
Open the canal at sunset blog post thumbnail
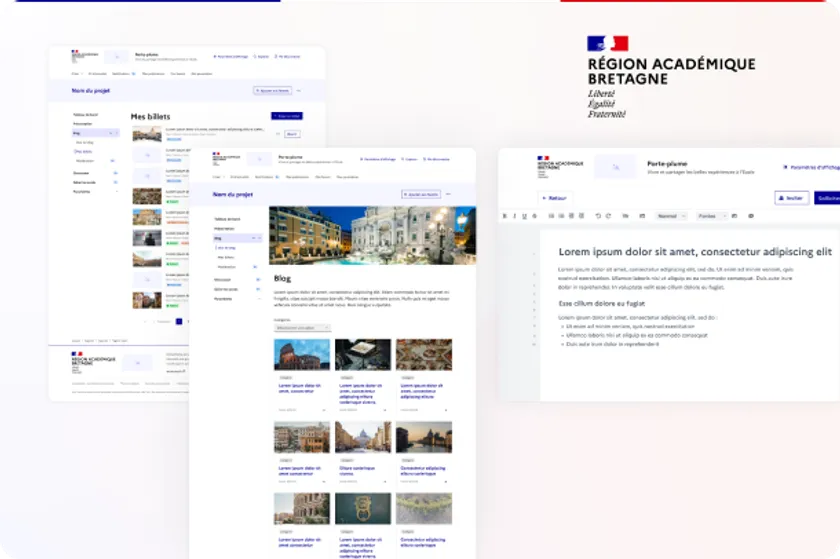click(x=424, y=437)
